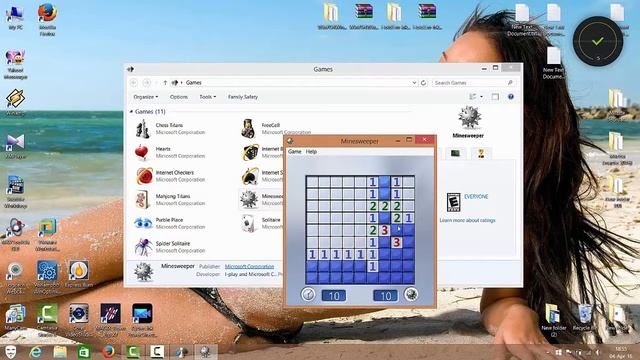
Task: Open Yahoo Messenger desktop shortcut
Action: [16, 64]
